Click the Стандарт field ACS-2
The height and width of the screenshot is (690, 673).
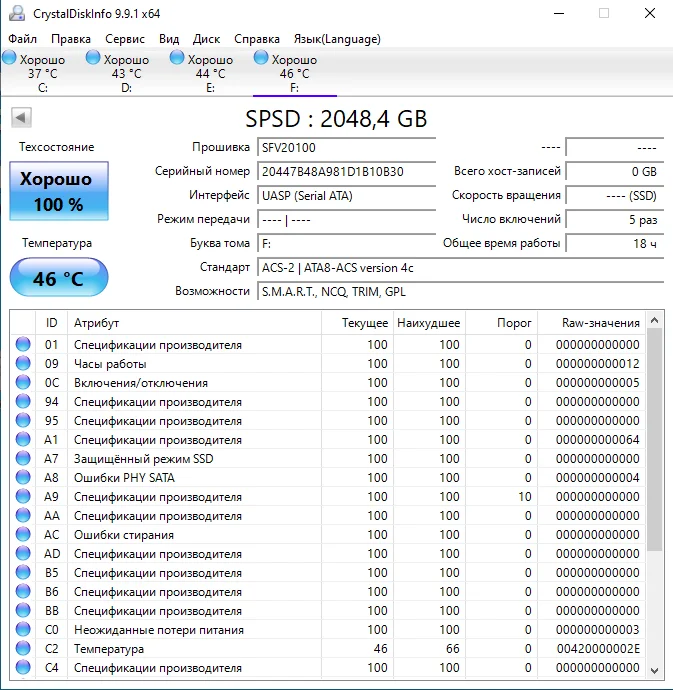[x=460, y=268]
